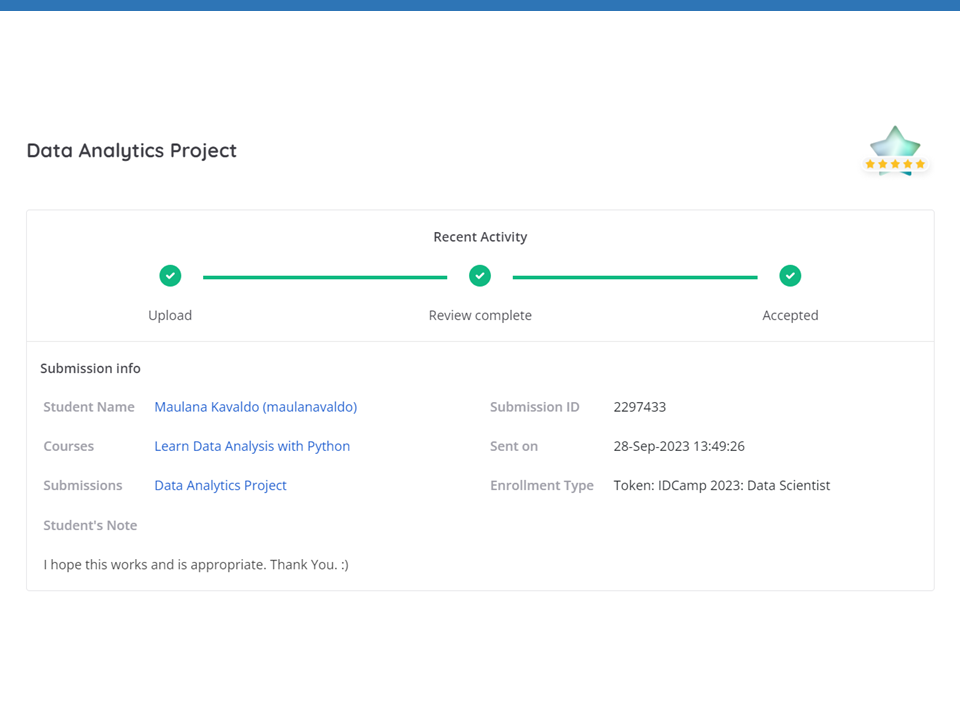
Task: Follow the Data Analytics Project submission link
Action: (x=220, y=485)
